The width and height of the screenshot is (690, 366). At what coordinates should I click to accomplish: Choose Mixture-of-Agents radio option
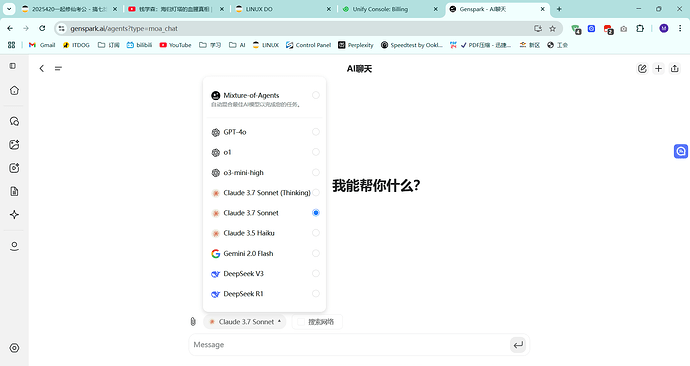(316, 95)
